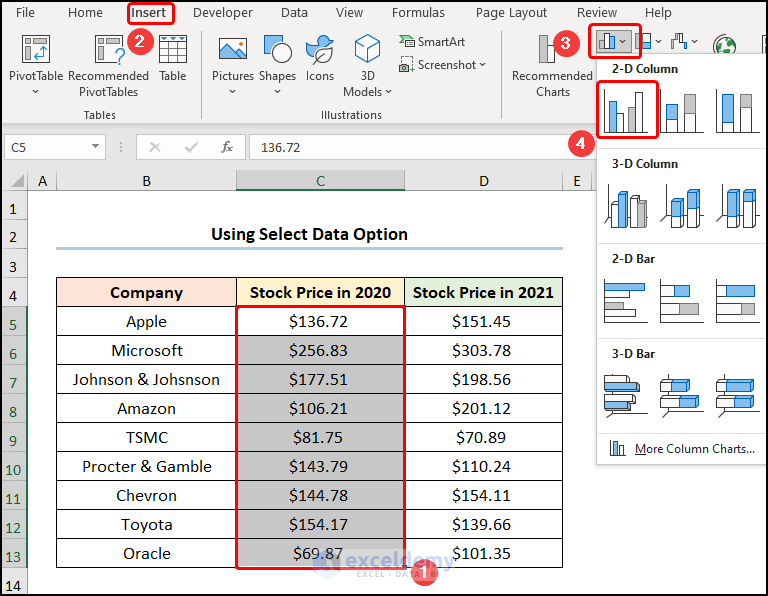Click the SmartArt button

coord(432,42)
